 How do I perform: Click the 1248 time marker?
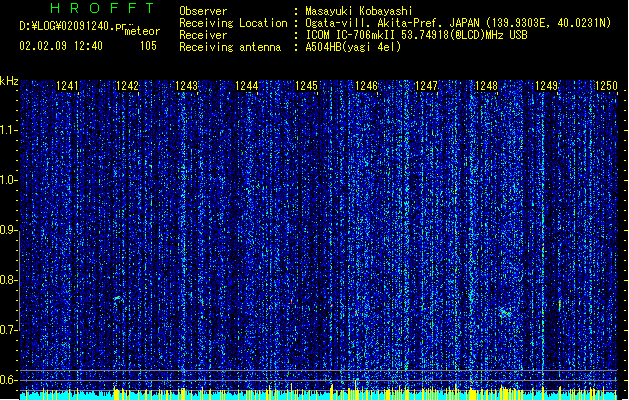(x=486, y=85)
